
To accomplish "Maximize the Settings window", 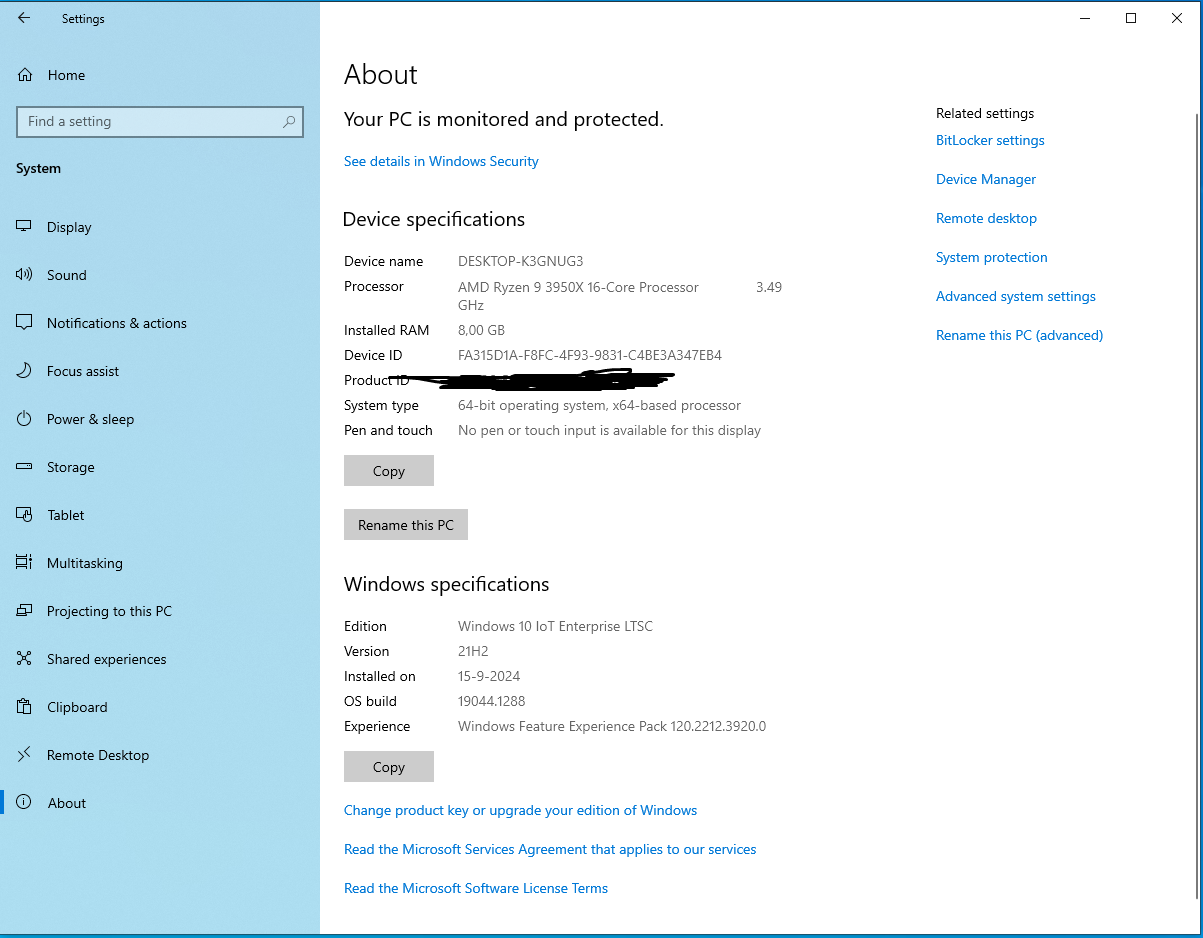I will (x=1131, y=18).
